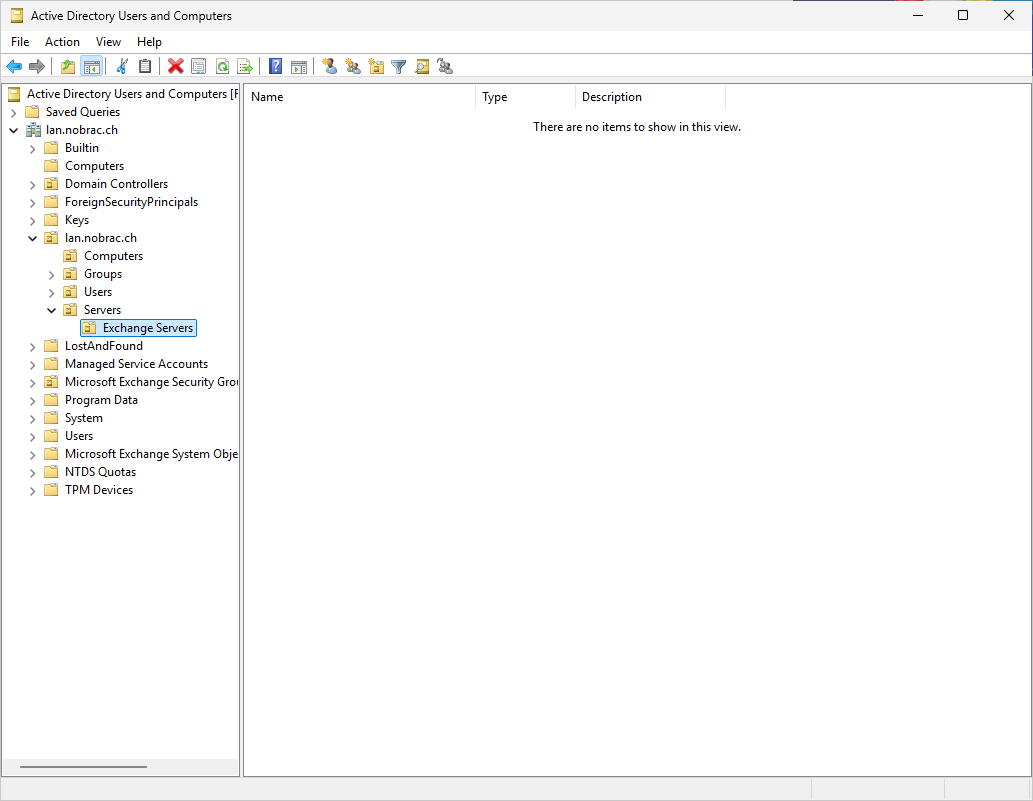Expand the ForeignSecurityPrincipals node

tap(32, 202)
